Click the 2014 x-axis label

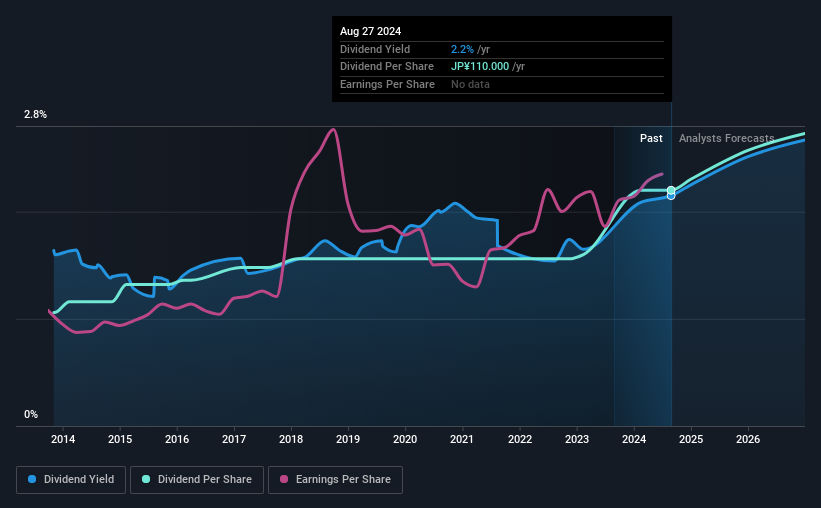(63, 439)
